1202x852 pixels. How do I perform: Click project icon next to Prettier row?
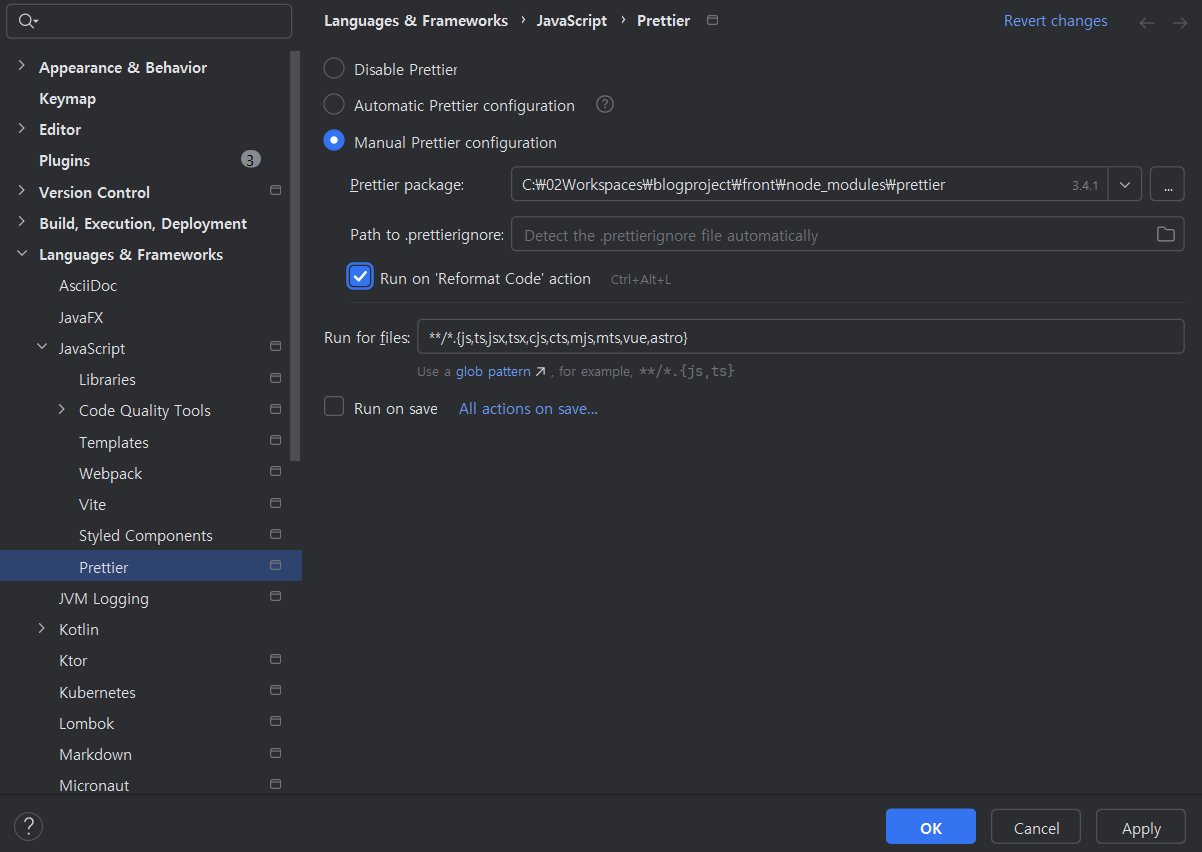pyautogui.click(x=276, y=566)
